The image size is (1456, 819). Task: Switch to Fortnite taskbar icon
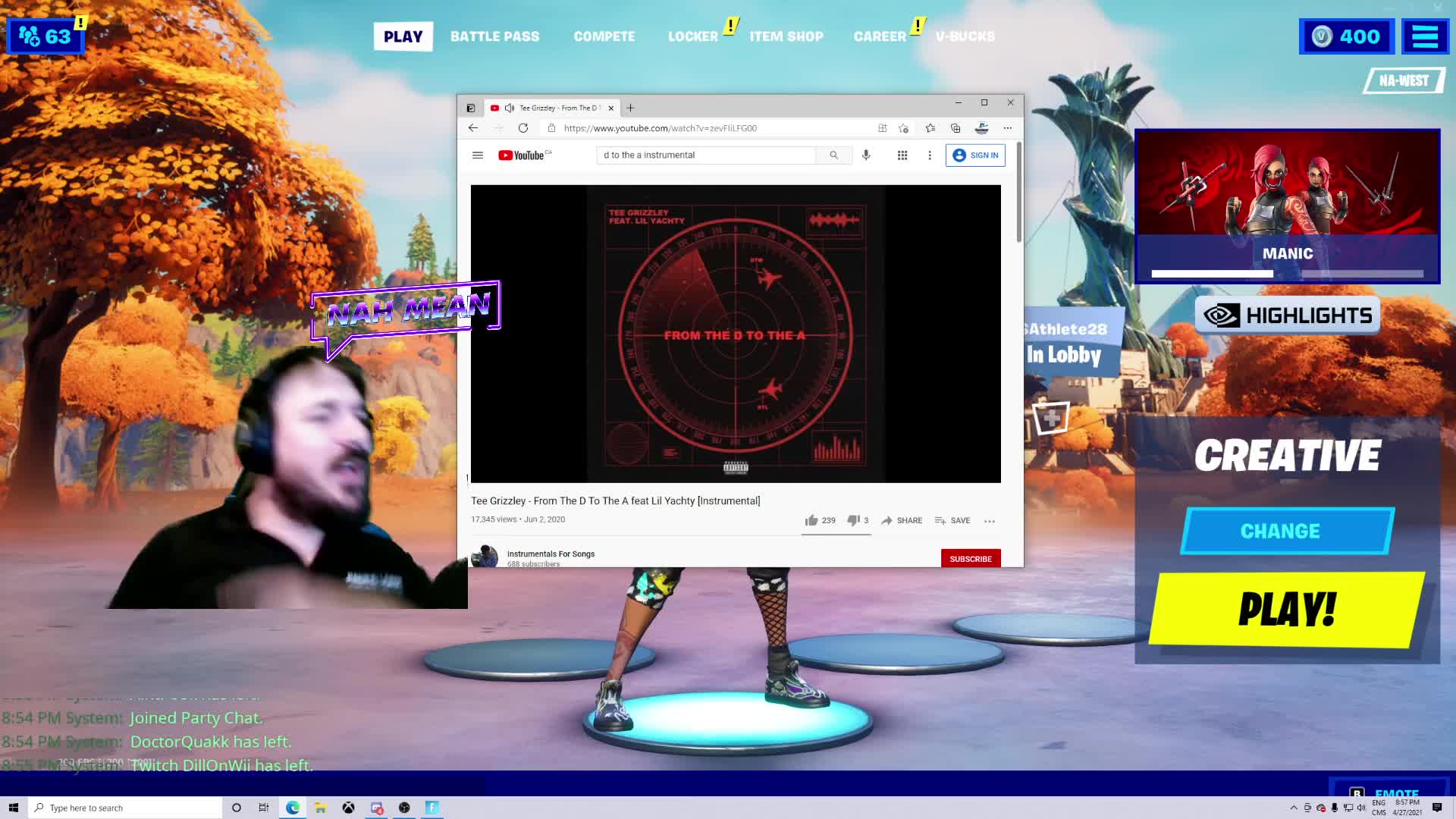[432, 808]
